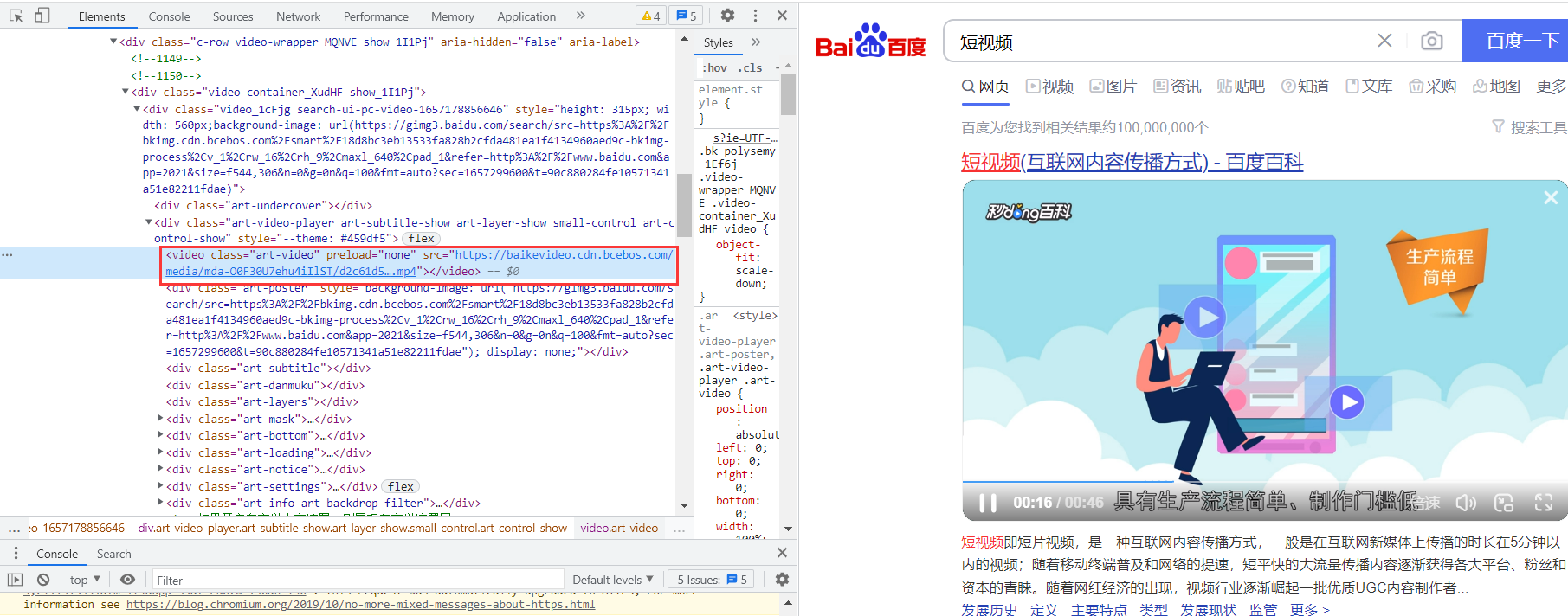Screen dimensions: 1568x616
Task: Open the top JavaScript context dropdown
Action: point(85,580)
